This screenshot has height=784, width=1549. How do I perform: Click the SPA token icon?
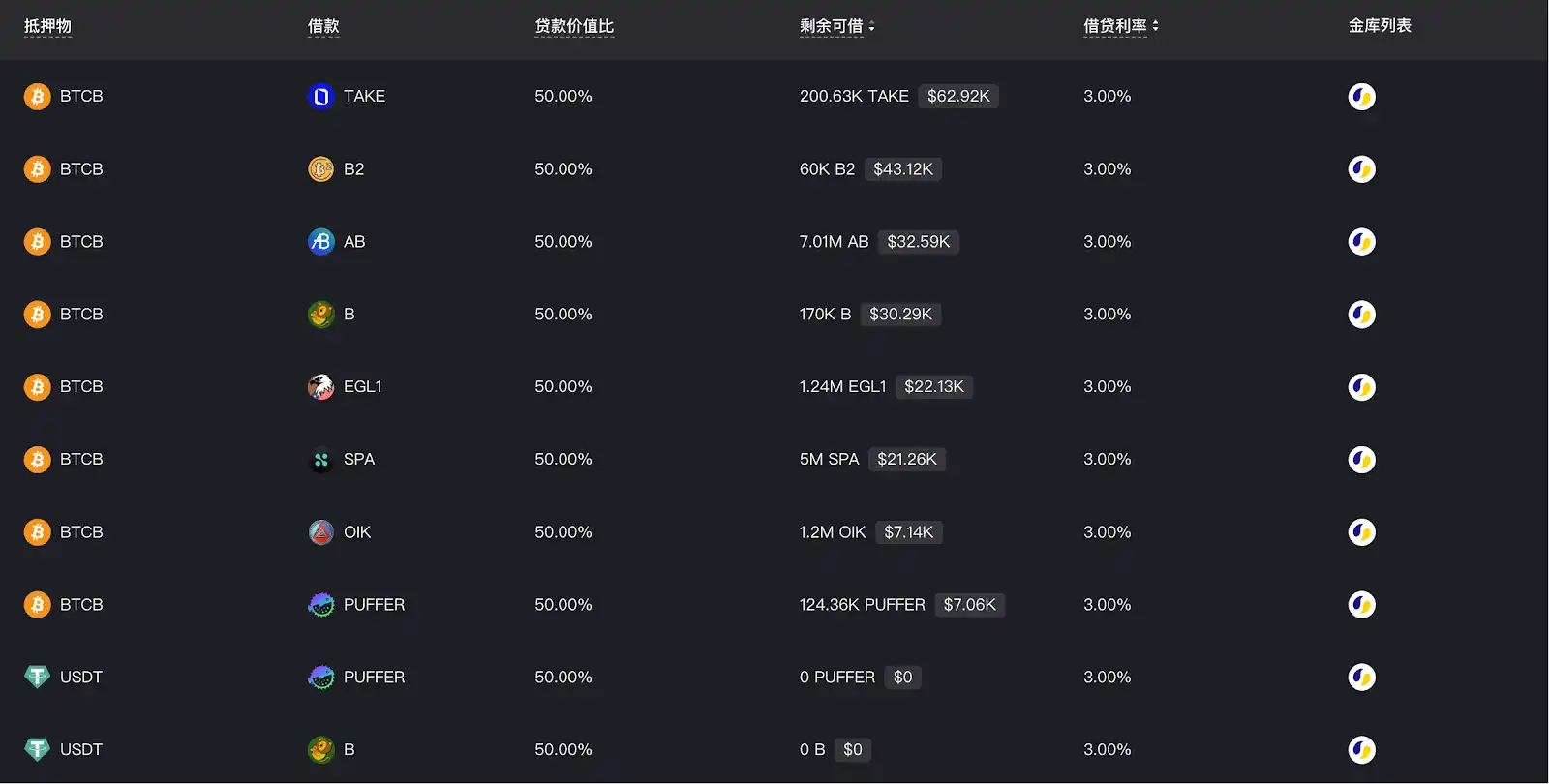(320, 460)
